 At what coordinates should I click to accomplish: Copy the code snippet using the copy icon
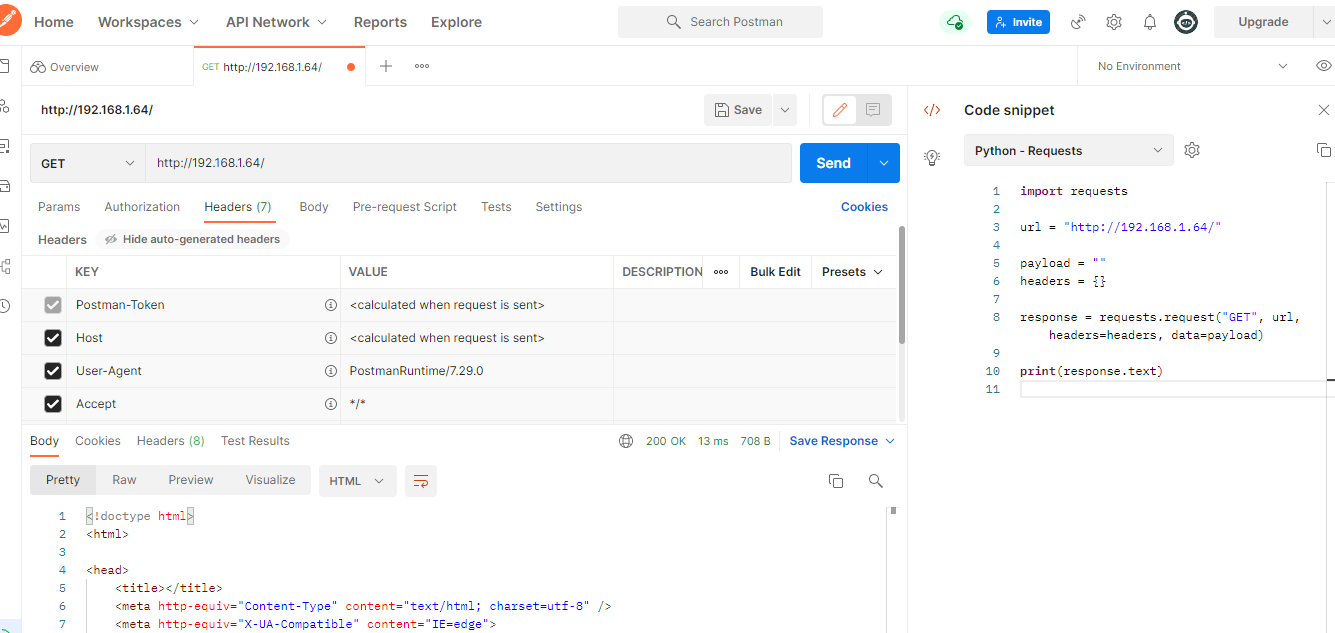[1324, 148]
